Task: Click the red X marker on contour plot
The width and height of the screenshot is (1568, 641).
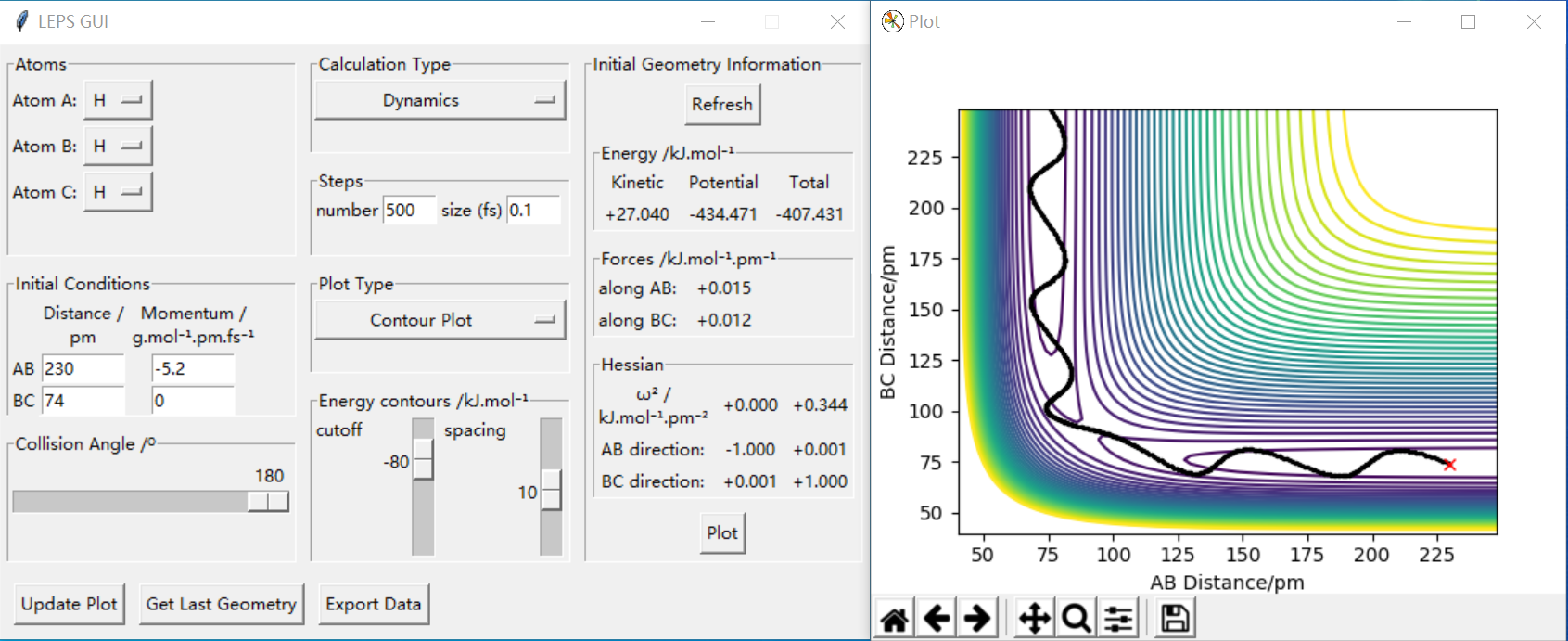Action: (1450, 465)
